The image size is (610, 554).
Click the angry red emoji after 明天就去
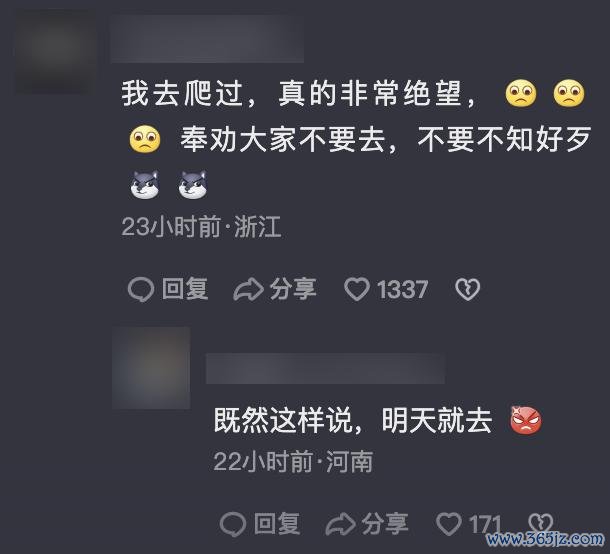click(526, 420)
